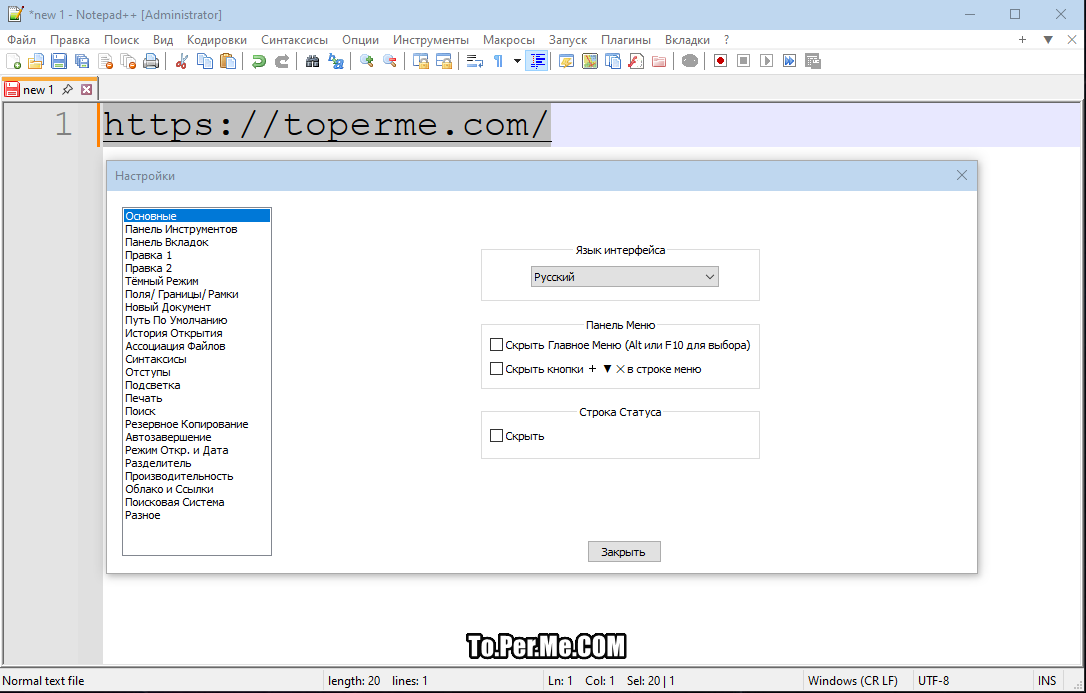Start macro recording with red circle icon
The width and height of the screenshot is (1086, 693).
point(720,61)
